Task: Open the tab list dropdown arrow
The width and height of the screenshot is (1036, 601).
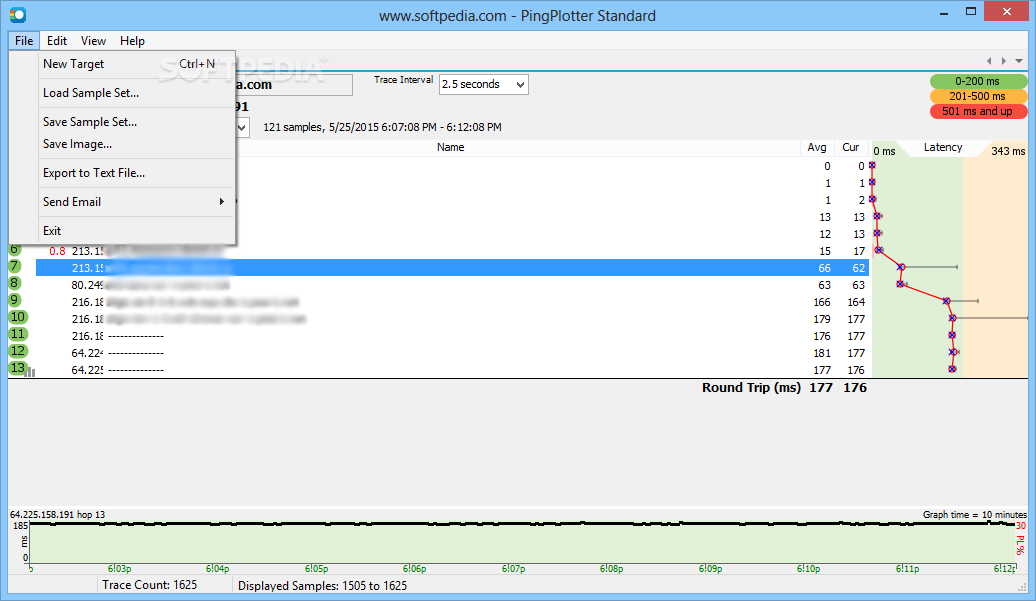Action: 1019,61
